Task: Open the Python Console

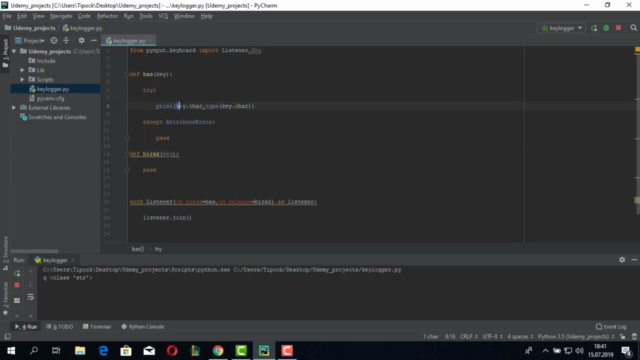Action: pyautogui.click(x=143, y=327)
